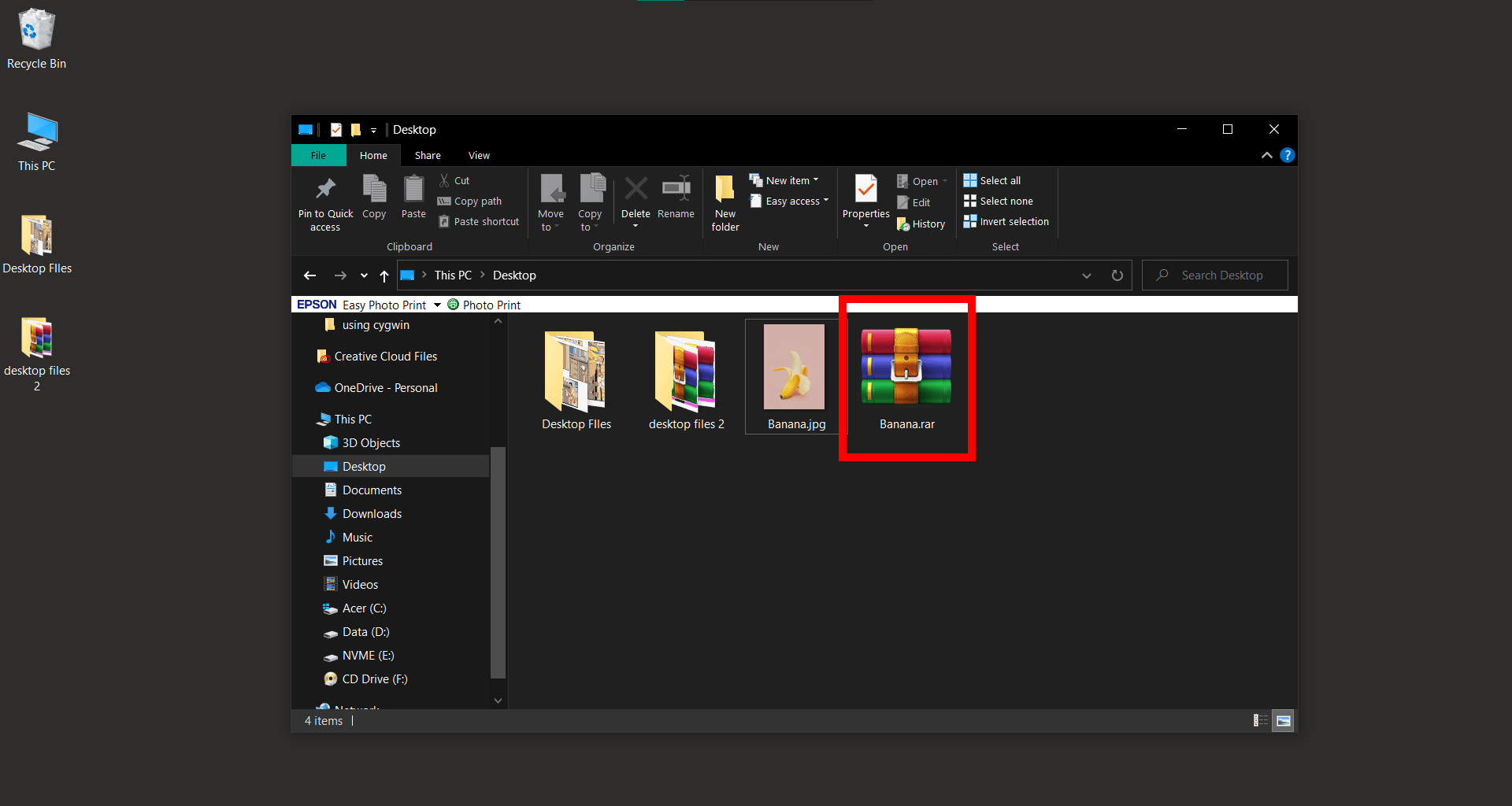
Task: Collapse the ribbon with the chevron
Action: pos(1266,155)
